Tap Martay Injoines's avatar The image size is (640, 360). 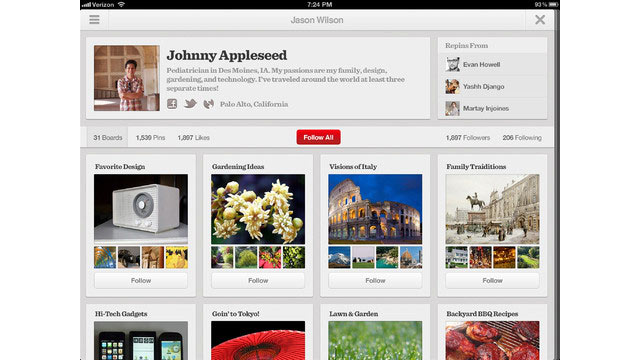tap(452, 109)
